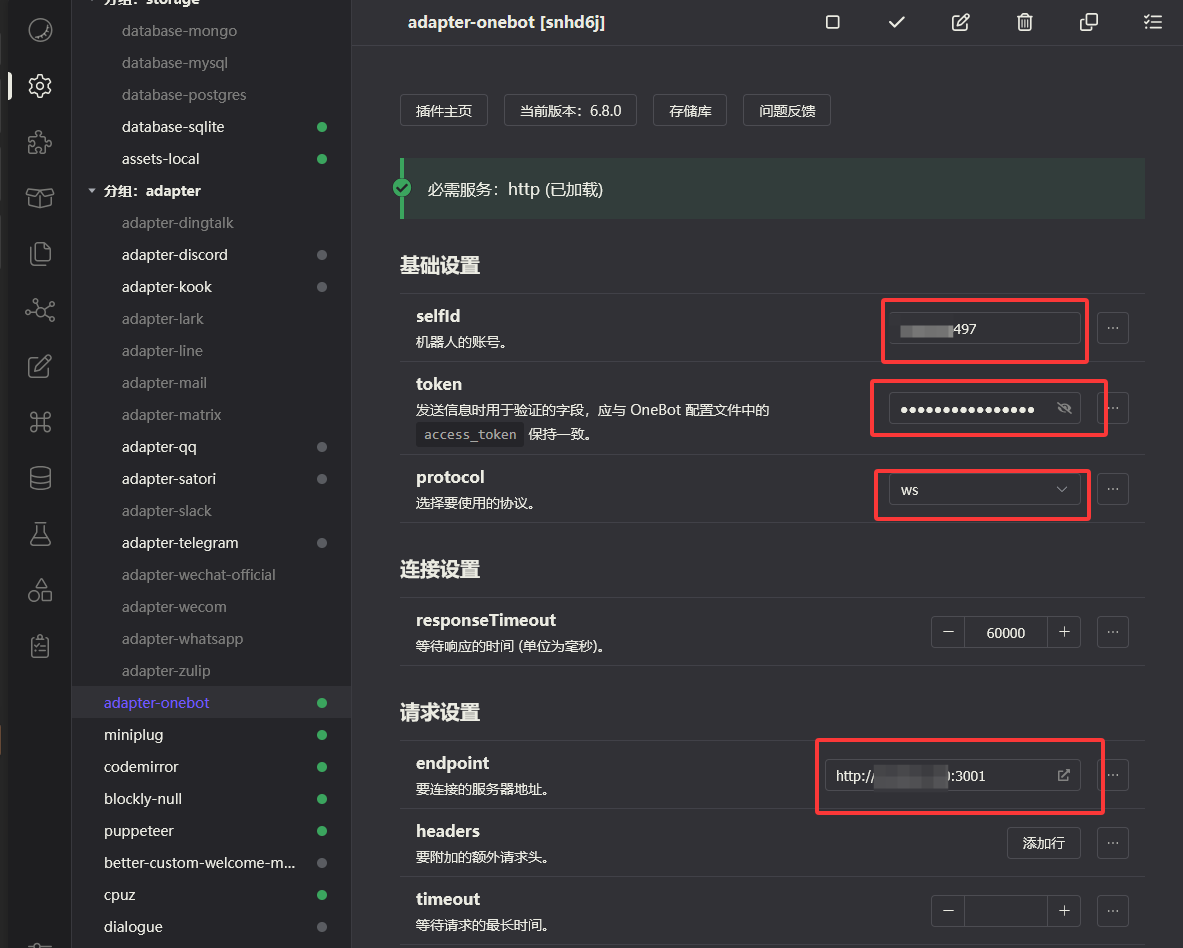Select adapter-telegram in plugin list
1183x948 pixels.
click(180, 543)
